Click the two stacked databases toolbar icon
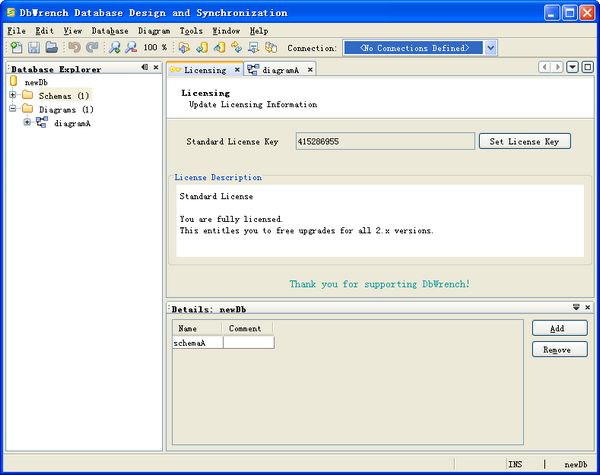The height and width of the screenshot is (475, 600). [271, 47]
